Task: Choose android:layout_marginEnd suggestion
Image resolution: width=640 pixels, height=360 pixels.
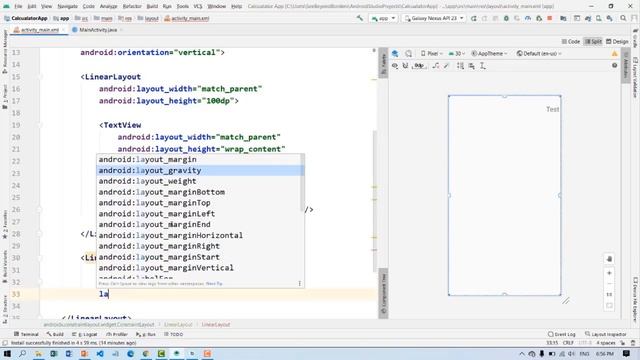Action: (200, 224)
